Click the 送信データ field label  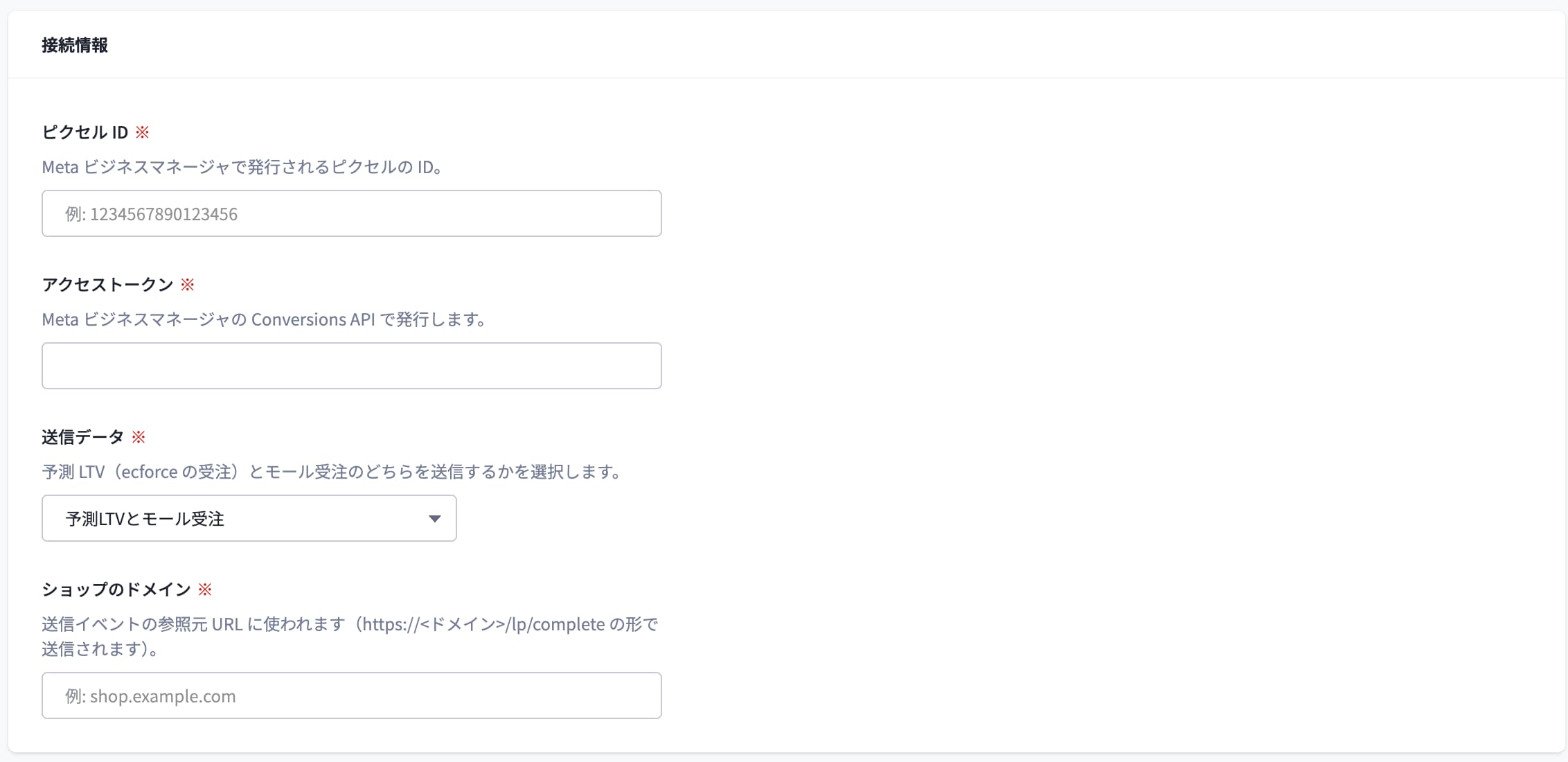tap(83, 437)
